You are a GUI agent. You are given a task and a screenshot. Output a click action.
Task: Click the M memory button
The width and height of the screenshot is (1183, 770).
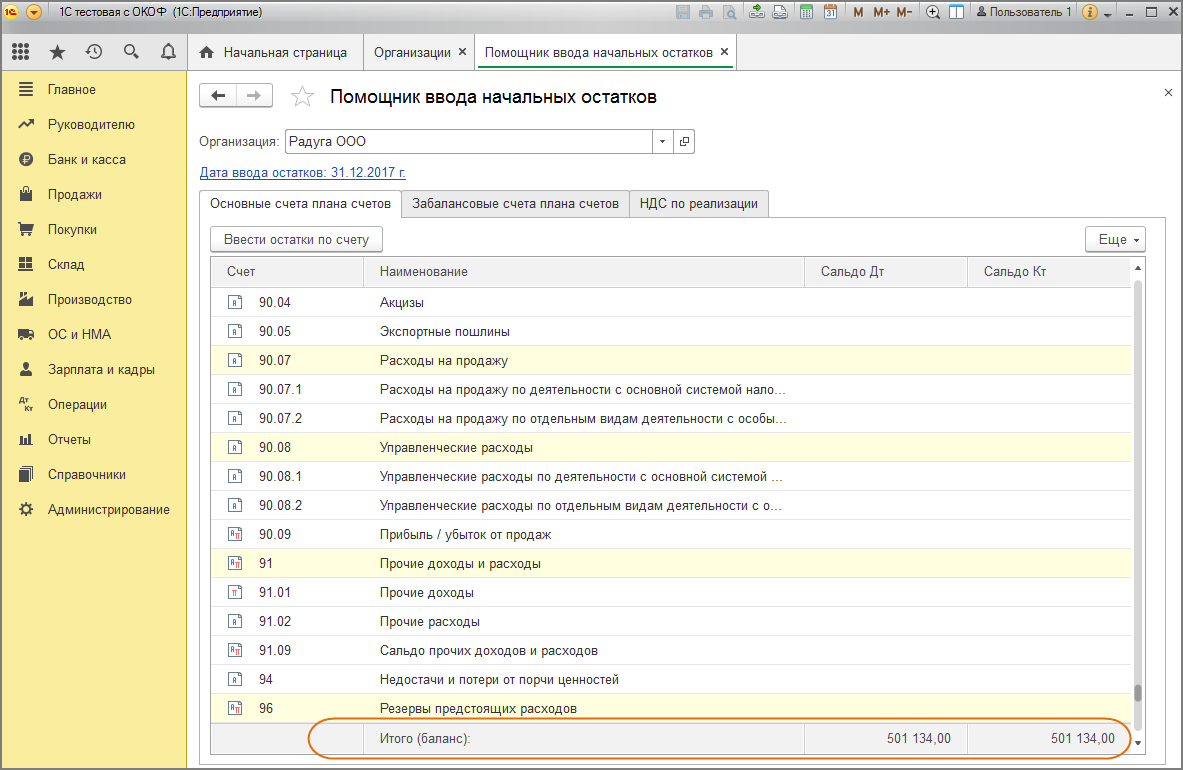pos(858,12)
